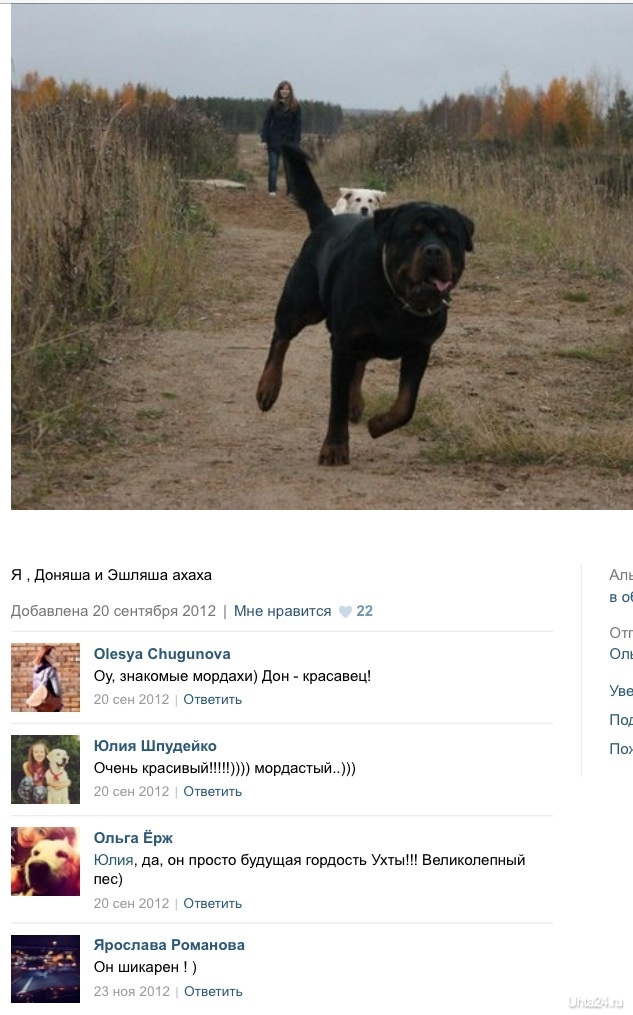
Task: Click the '23 ноя 2012' comment date
Action: click(x=131, y=991)
